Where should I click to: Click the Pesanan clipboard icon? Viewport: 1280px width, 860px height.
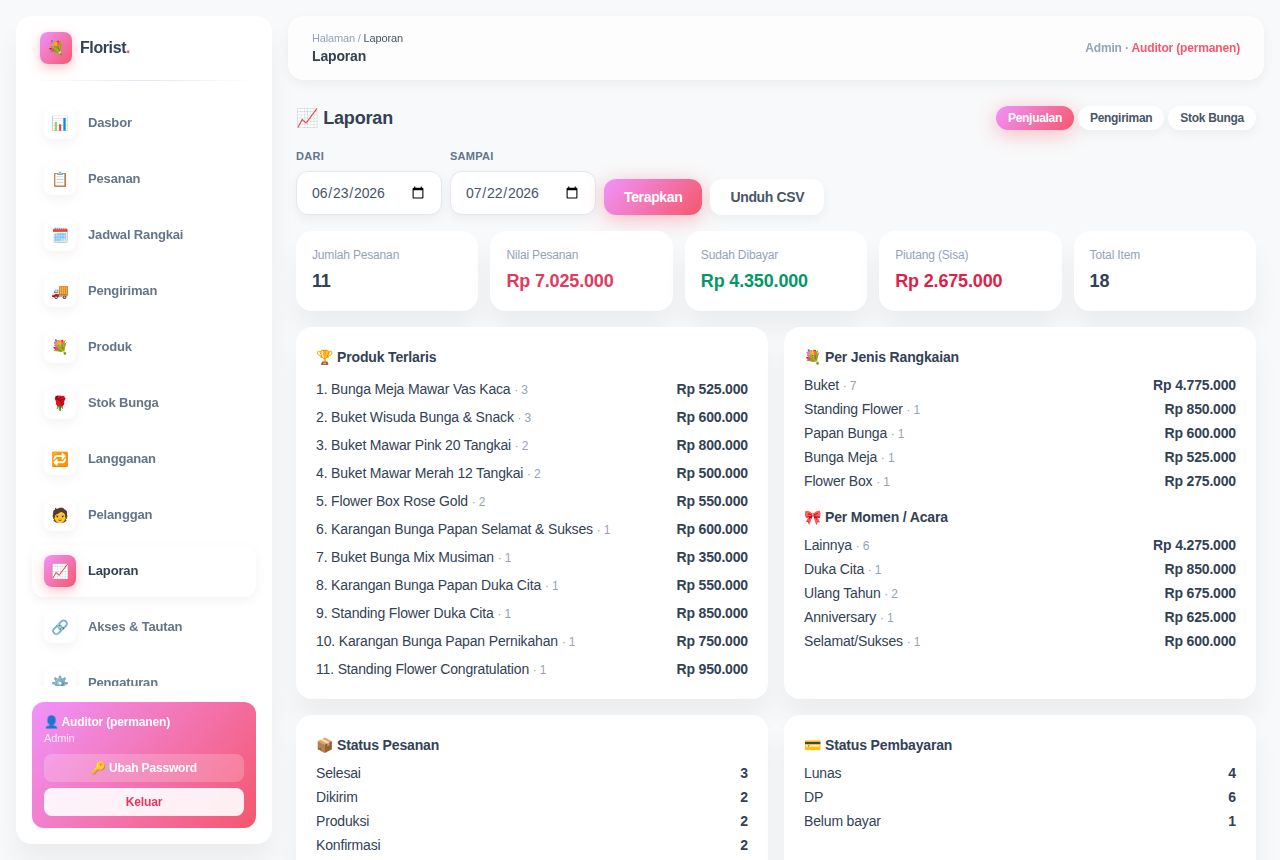click(x=60, y=179)
